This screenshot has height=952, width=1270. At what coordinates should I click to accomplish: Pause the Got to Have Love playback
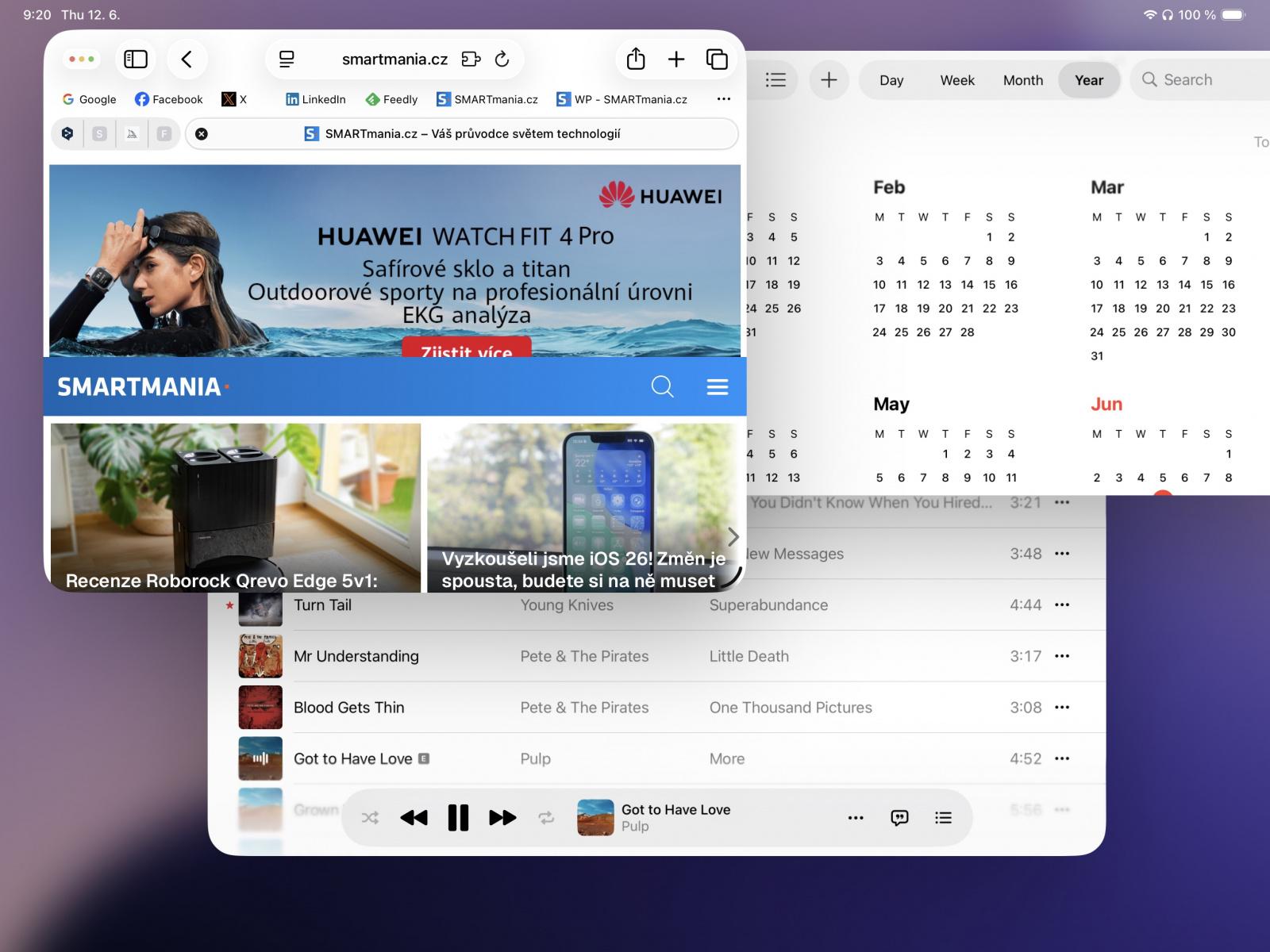click(458, 818)
